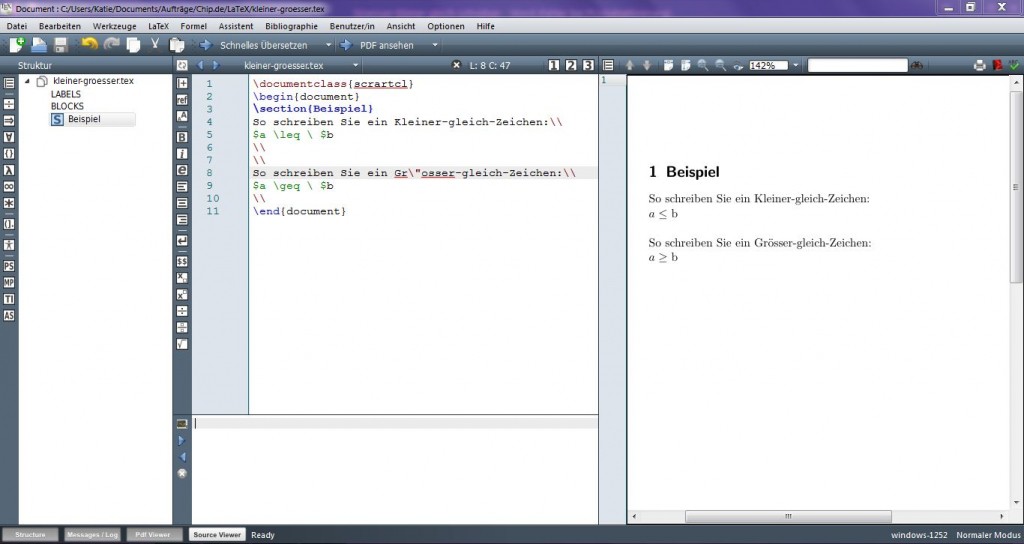Toggle the Messages / Log panel button
1024x544 pixels.
pos(92,535)
